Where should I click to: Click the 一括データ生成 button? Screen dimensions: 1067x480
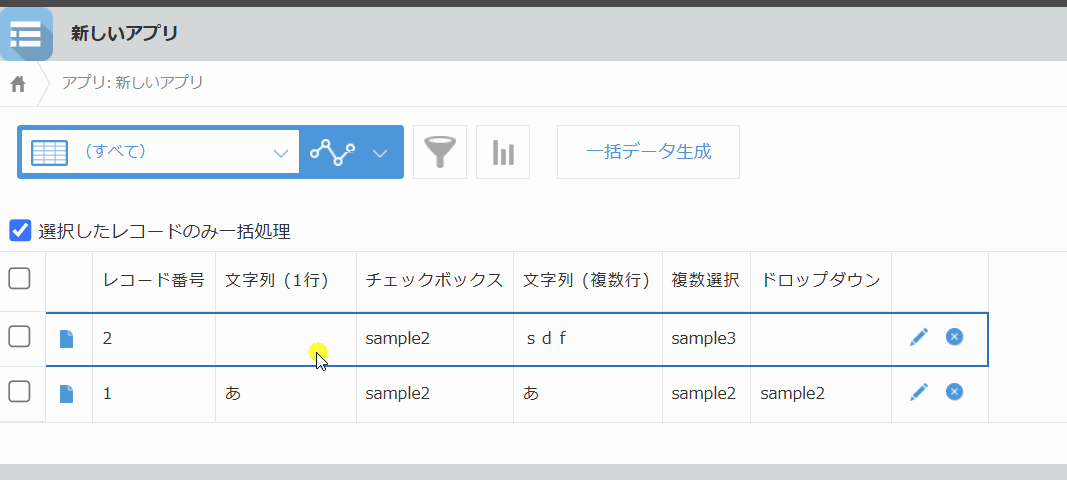648,152
